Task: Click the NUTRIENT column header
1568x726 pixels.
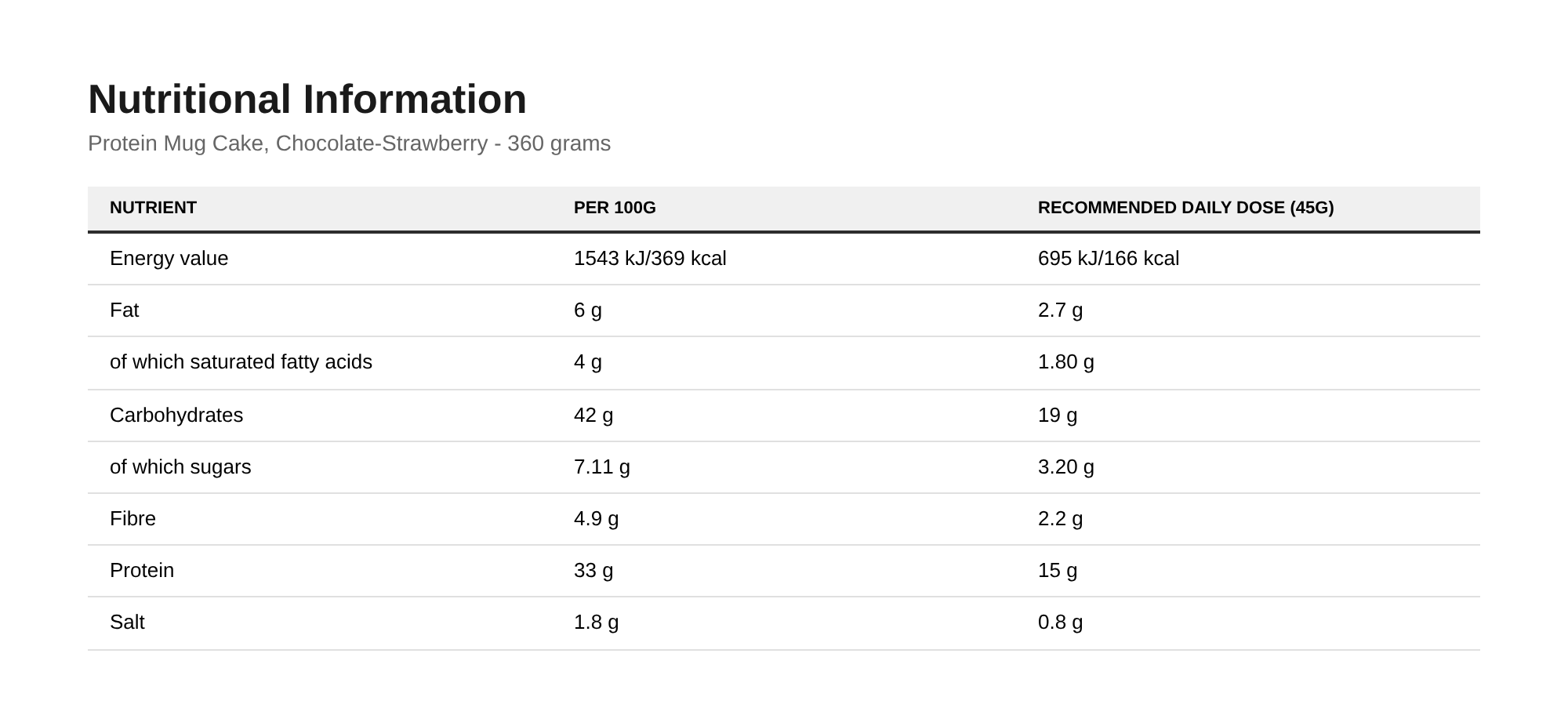Action: pyautogui.click(x=153, y=208)
